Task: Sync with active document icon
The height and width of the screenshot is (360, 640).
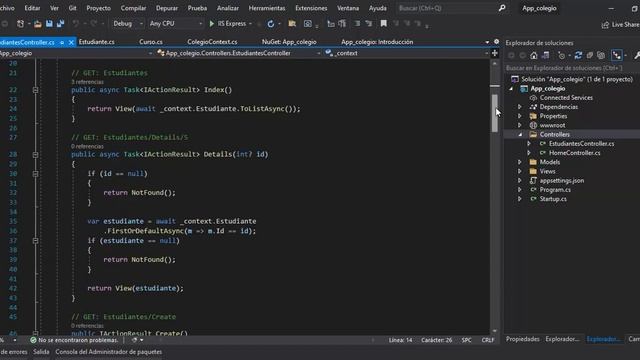Action: tap(578, 56)
